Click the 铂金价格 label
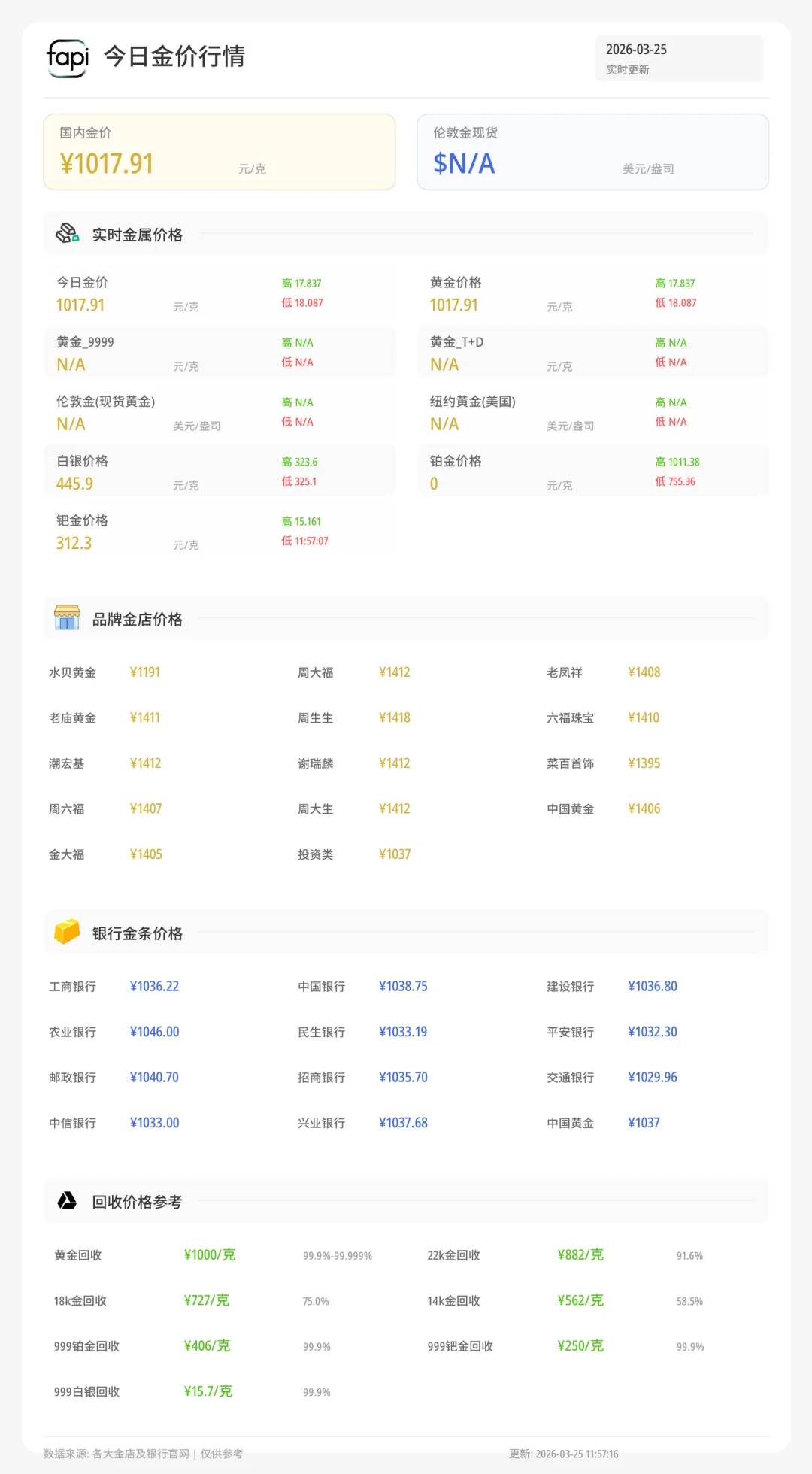 tap(456, 461)
